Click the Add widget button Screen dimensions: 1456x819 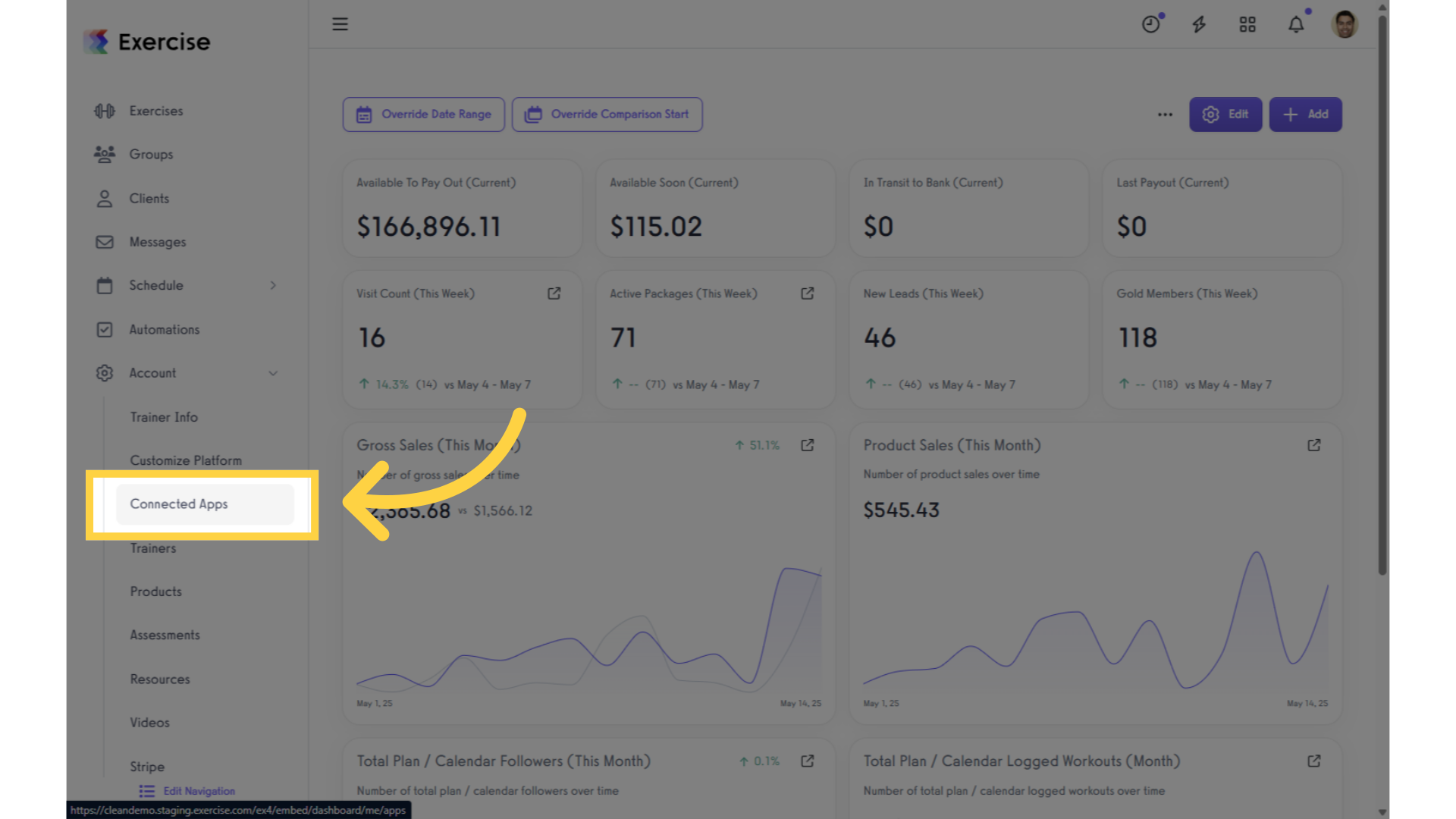pyautogui.click(x=1305, y=115)
